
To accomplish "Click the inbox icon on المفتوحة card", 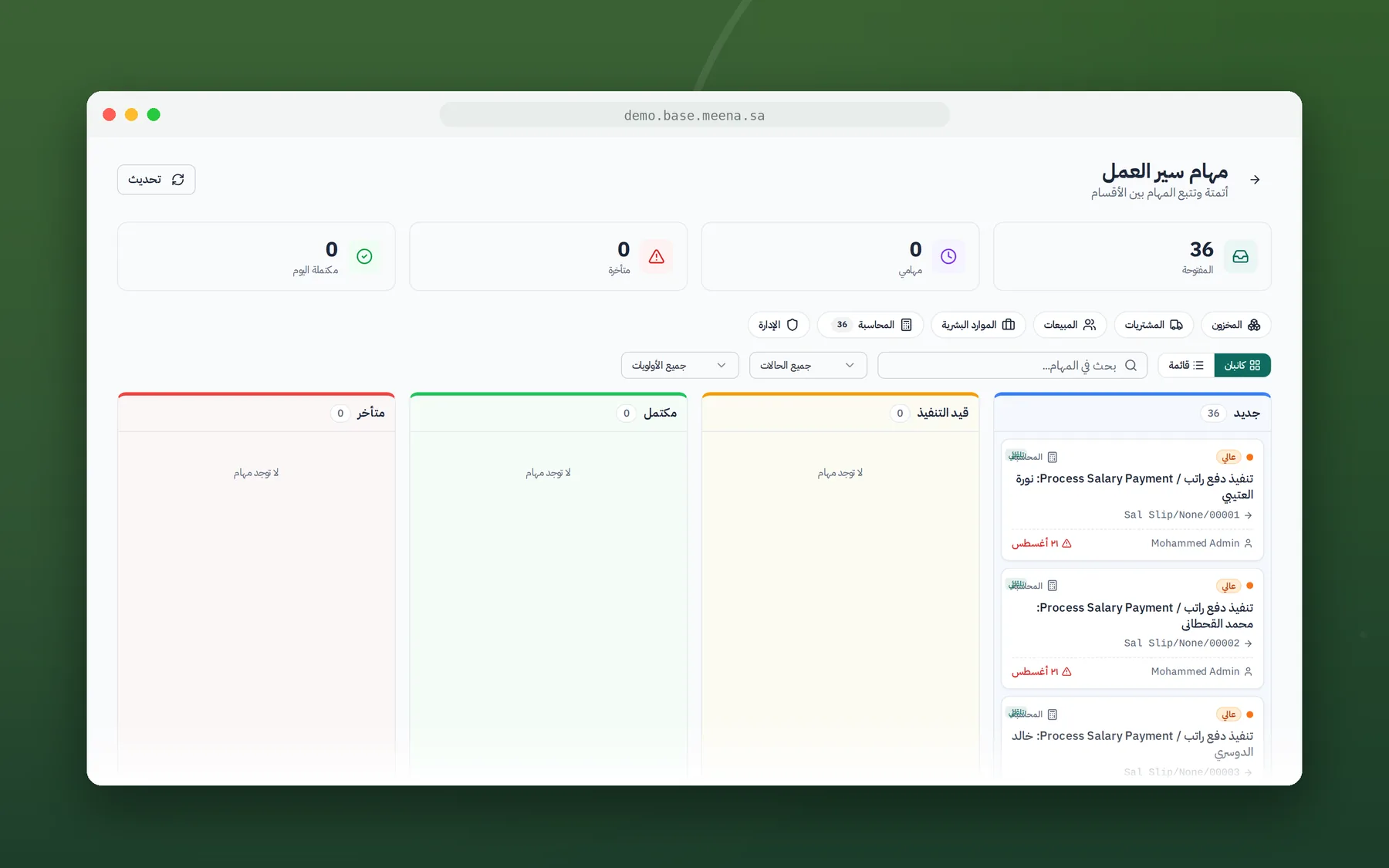I will 1240,257.
